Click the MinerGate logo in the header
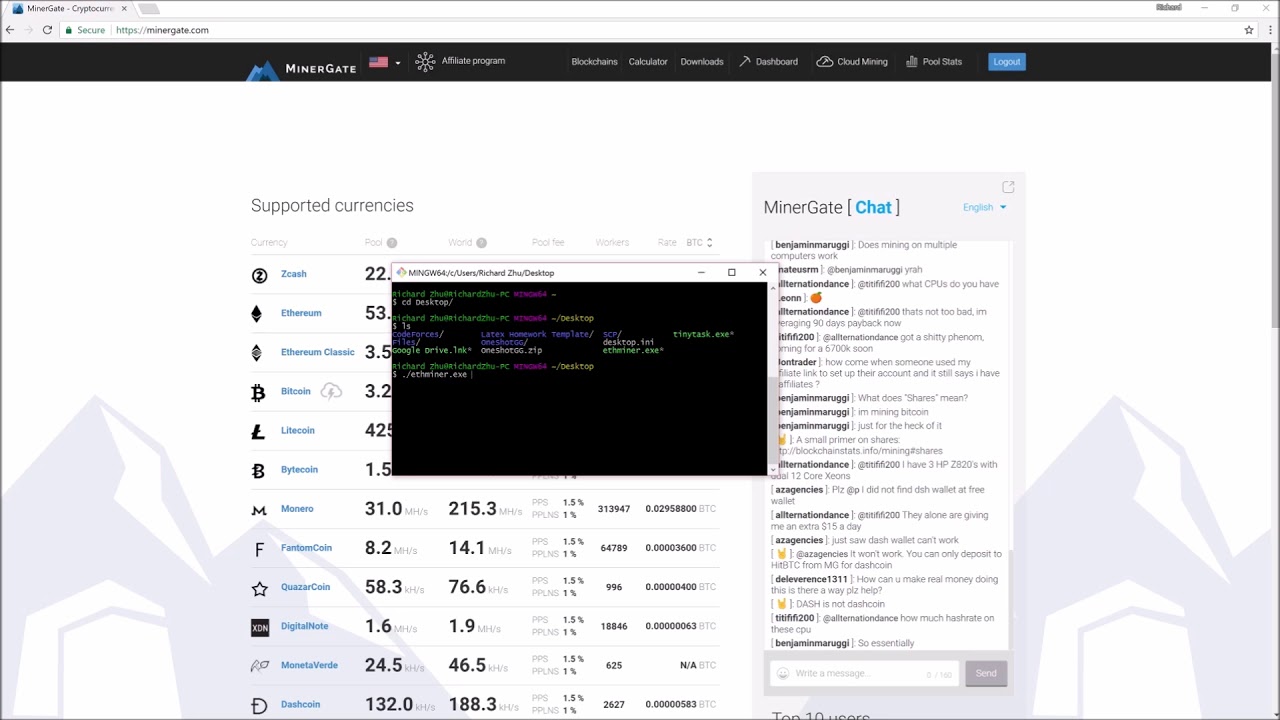 point(302,68)
